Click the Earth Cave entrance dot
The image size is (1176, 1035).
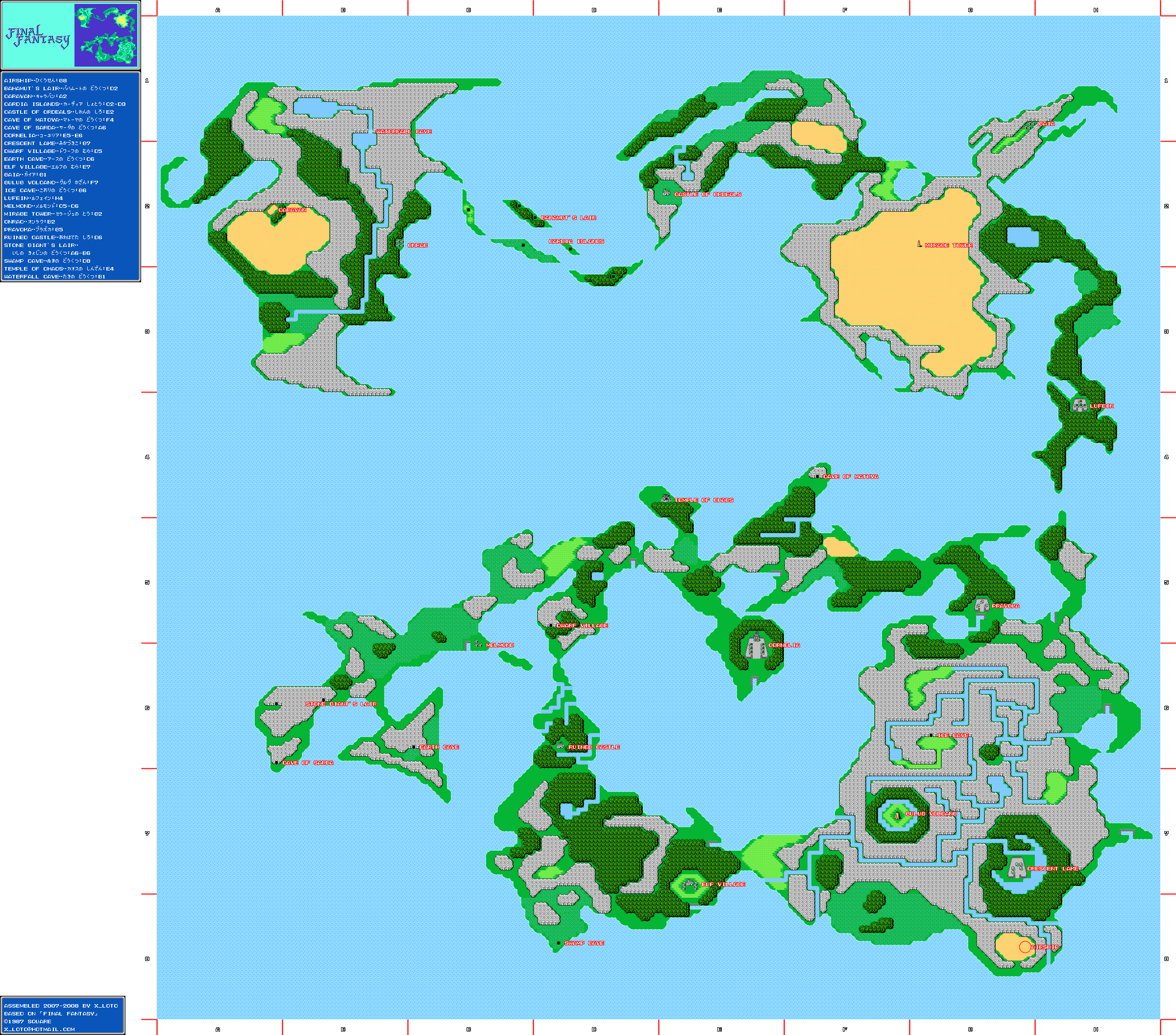click(414, 747)
